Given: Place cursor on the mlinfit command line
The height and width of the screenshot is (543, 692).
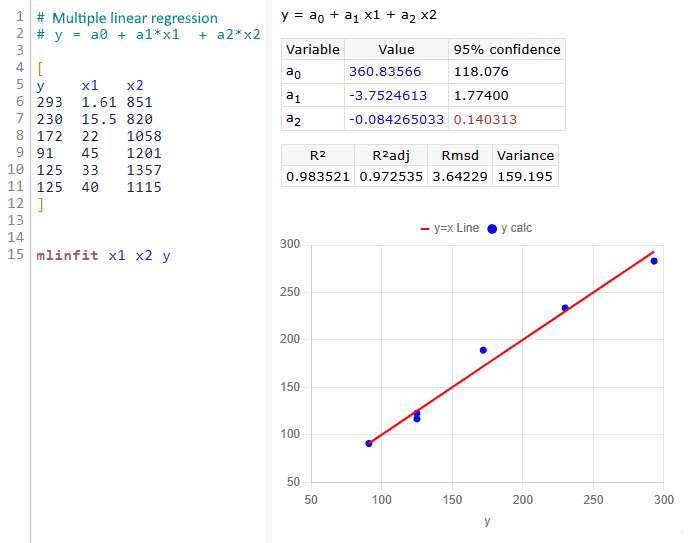Looking at the screenshot, I should tap(103, 255).
